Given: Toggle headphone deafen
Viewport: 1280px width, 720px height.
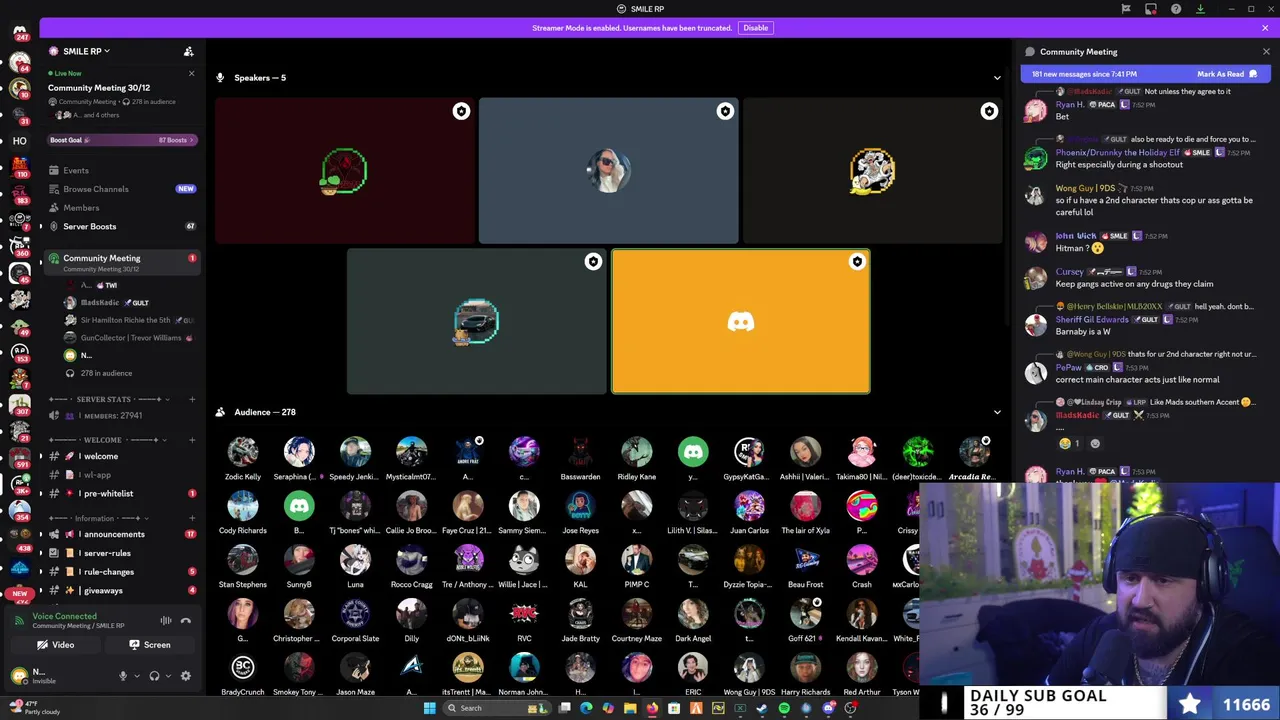Looking at the screenshot, I should tap(154, 676).
